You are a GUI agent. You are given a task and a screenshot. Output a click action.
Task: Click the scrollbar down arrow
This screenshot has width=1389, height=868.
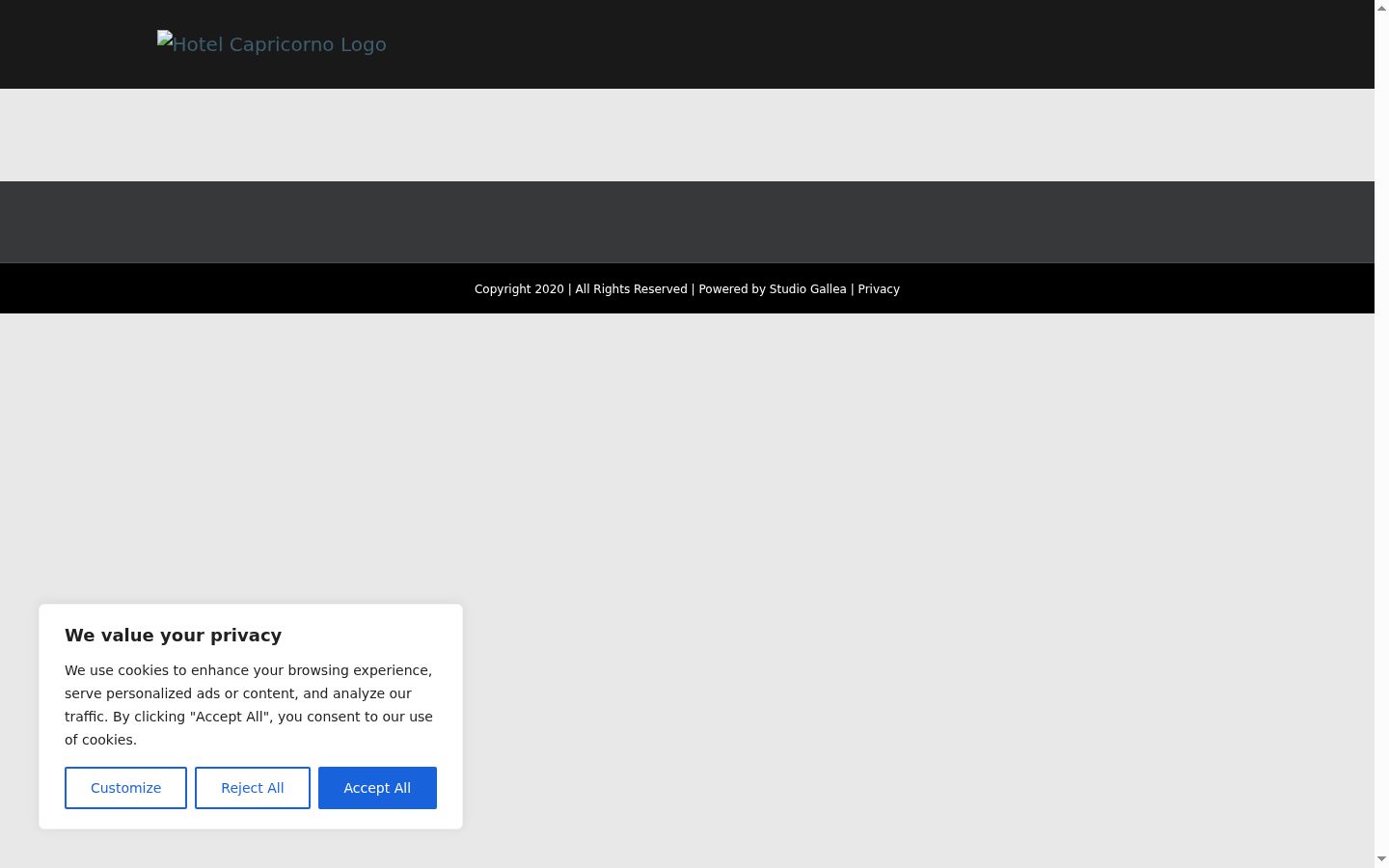tap(1381, 859)
